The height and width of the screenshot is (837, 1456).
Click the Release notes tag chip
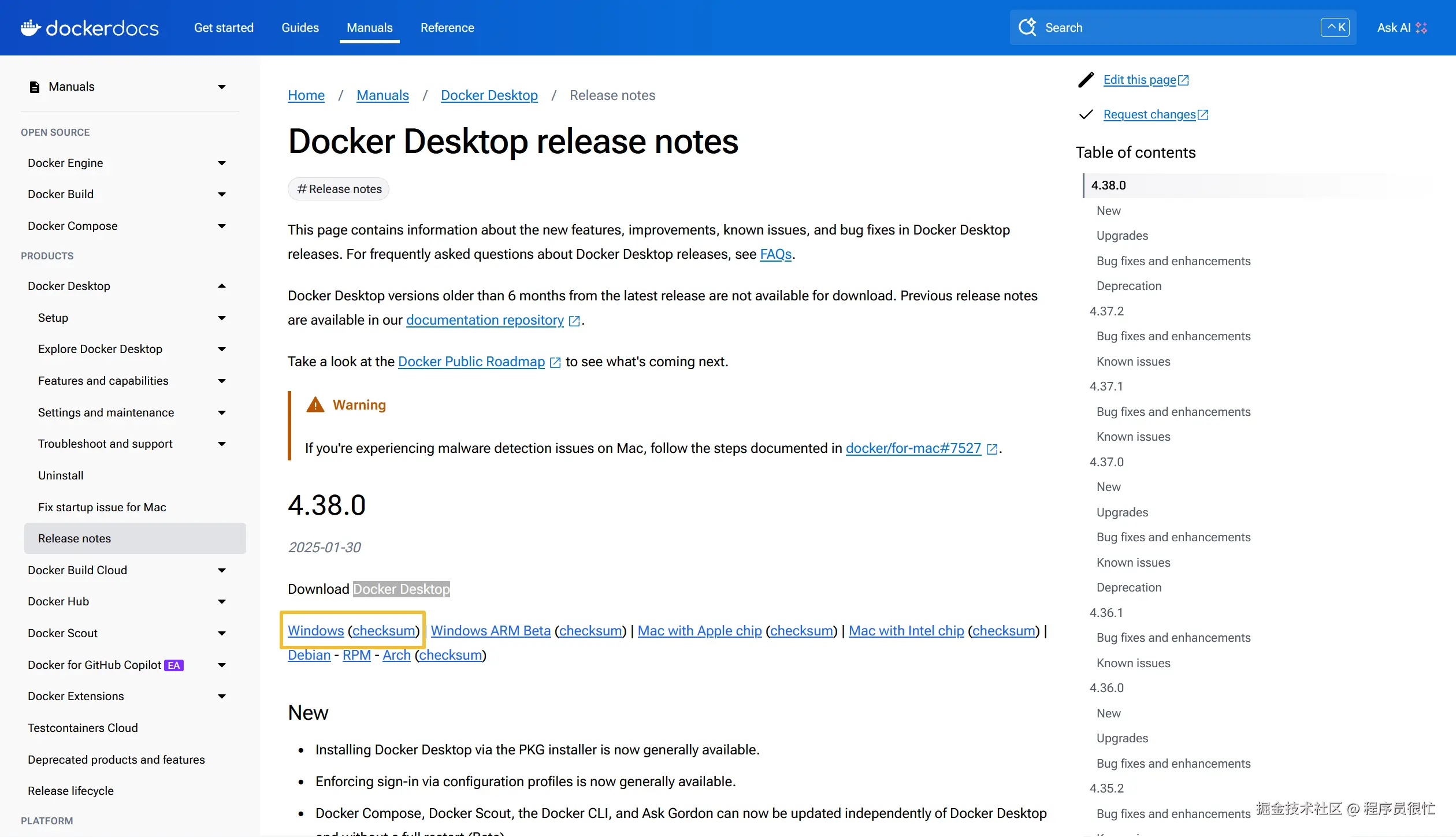tap(339, 189)
